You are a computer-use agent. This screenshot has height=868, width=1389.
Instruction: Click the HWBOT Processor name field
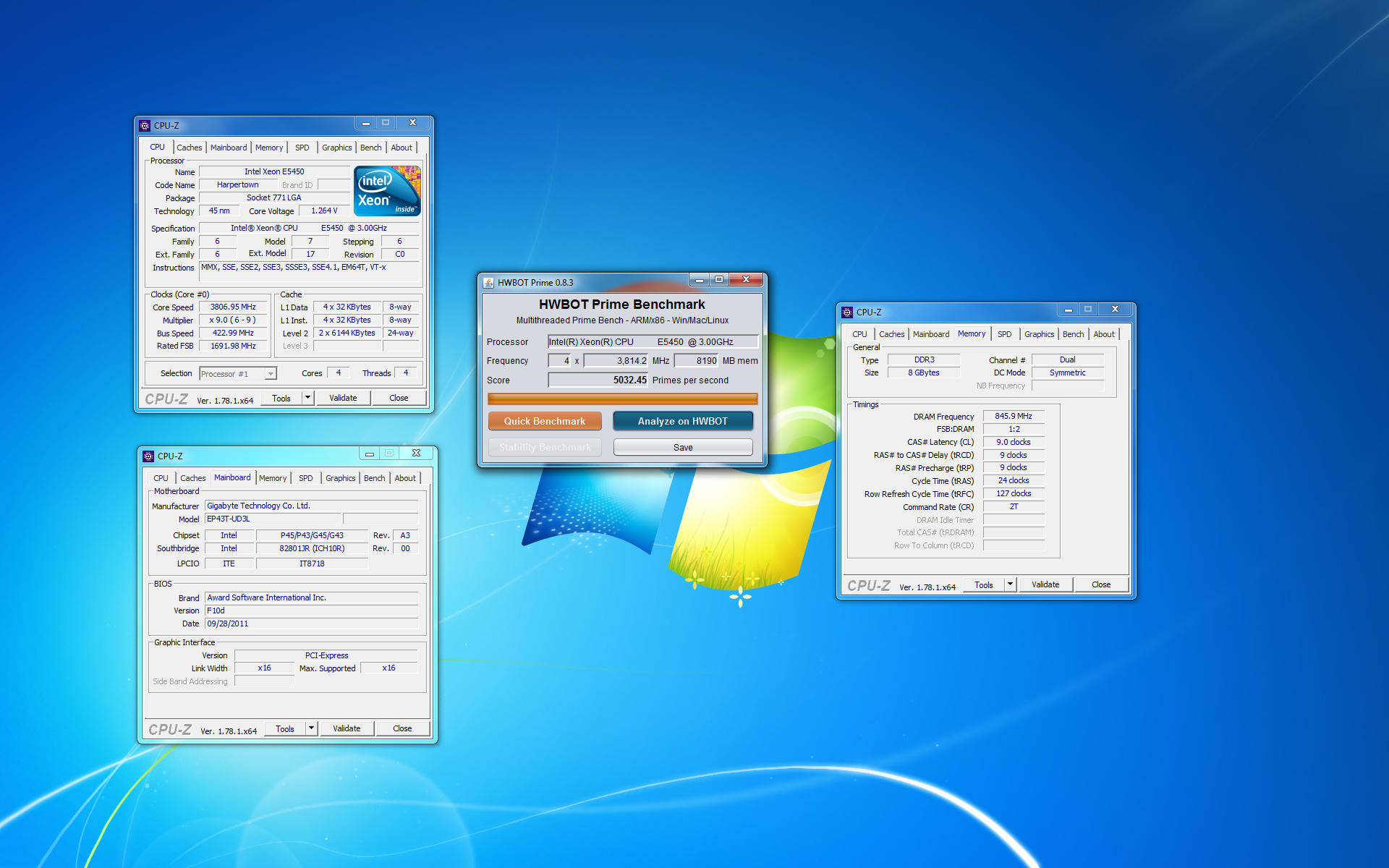653,341
